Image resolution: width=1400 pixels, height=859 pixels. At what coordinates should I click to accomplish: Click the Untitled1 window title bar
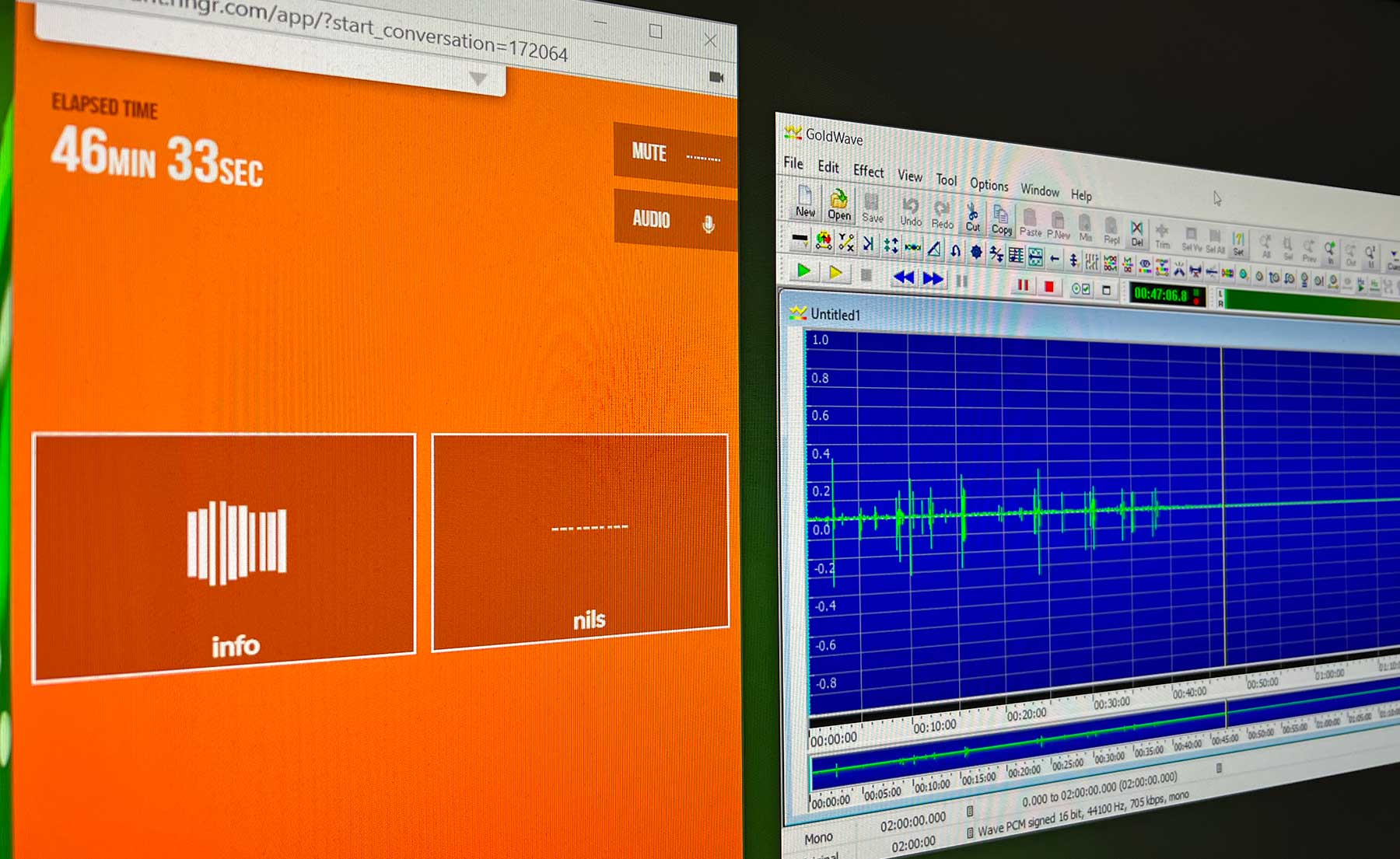1089,325
